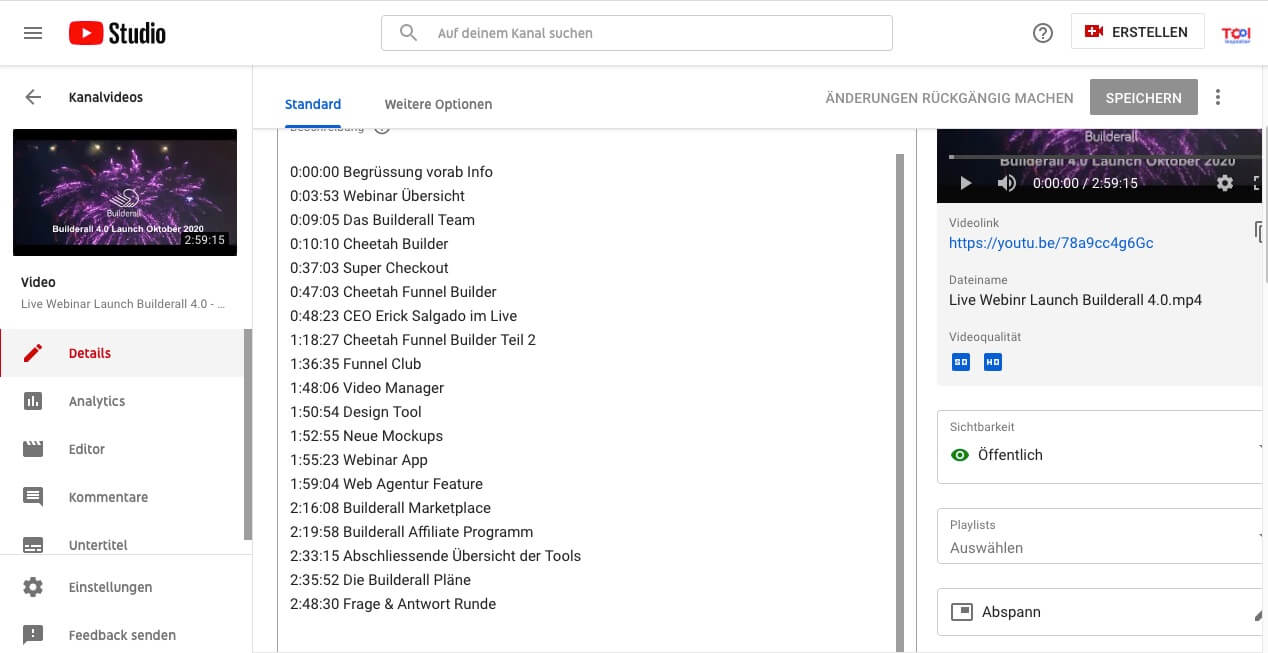This screenshot has height=653, width=1268.
Task: Open the video player settings gear
Action: tap(1225, 183)
